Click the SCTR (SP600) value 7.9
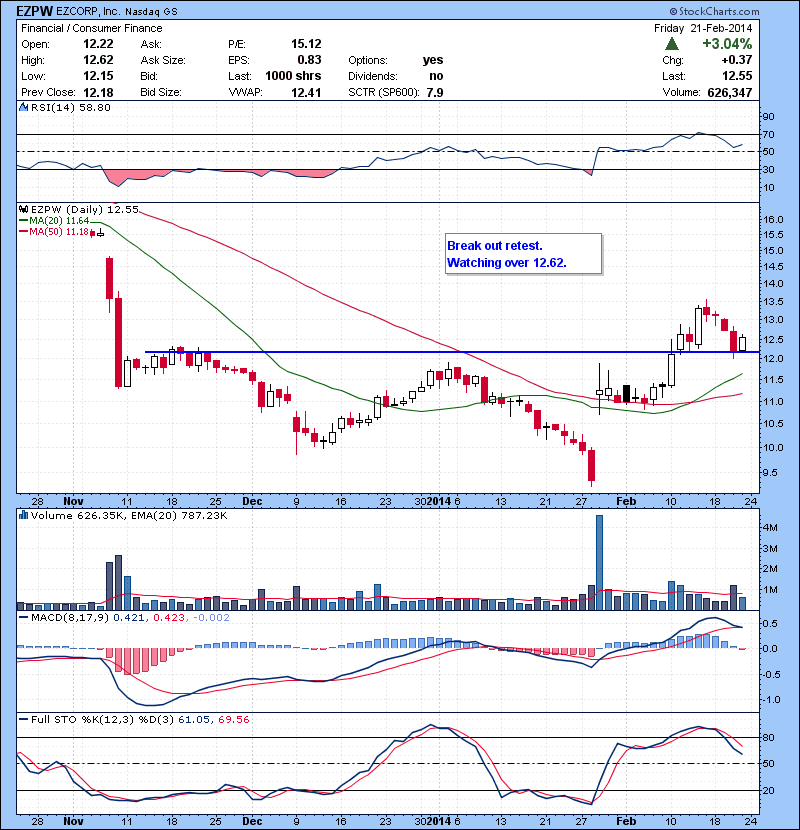 click(435, 93)
